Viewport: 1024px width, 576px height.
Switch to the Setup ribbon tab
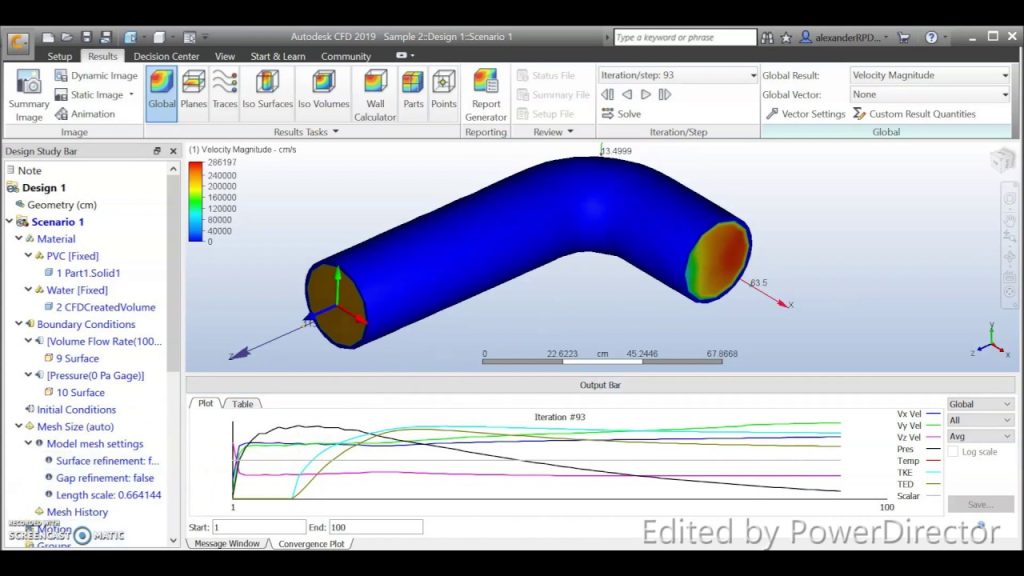pos(59,56)
